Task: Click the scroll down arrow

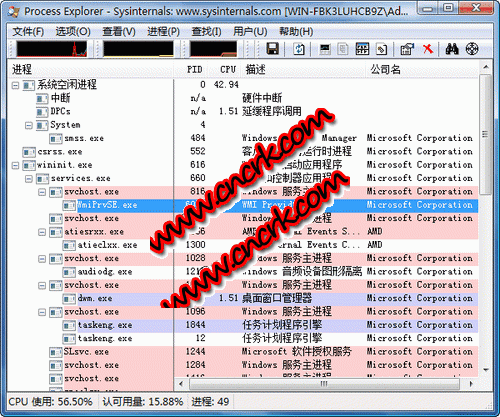Action: pyautogui.click(x=486, y=370)
